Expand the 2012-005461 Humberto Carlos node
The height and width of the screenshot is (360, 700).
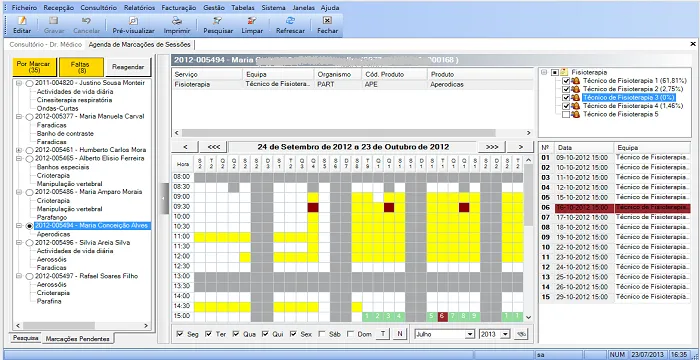19,150
